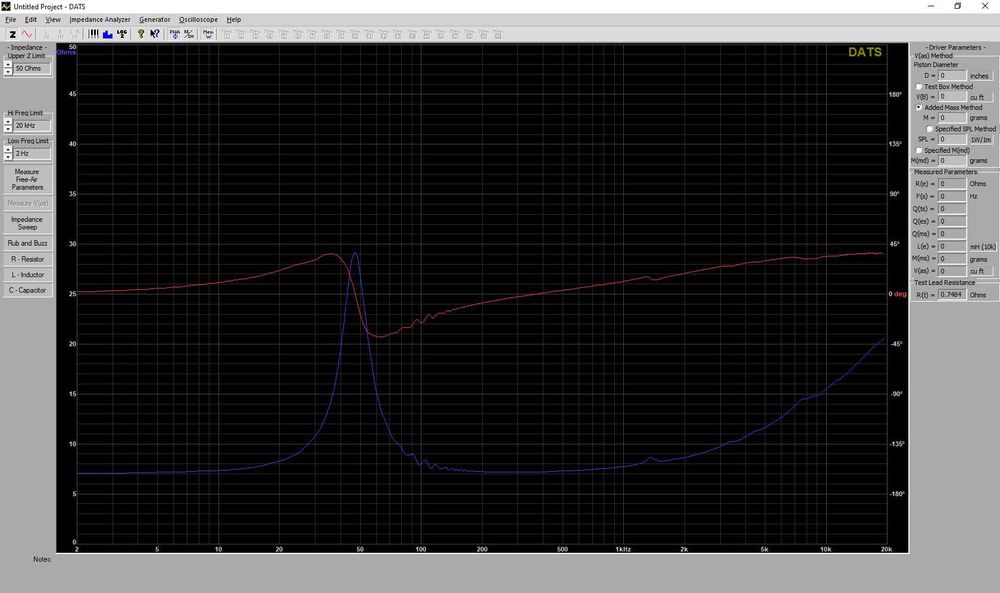This screenshot has width=1000, height=593.
Task: Click the 20 kHz Hi Freq Limit field
Action: (x=32, y=126)
